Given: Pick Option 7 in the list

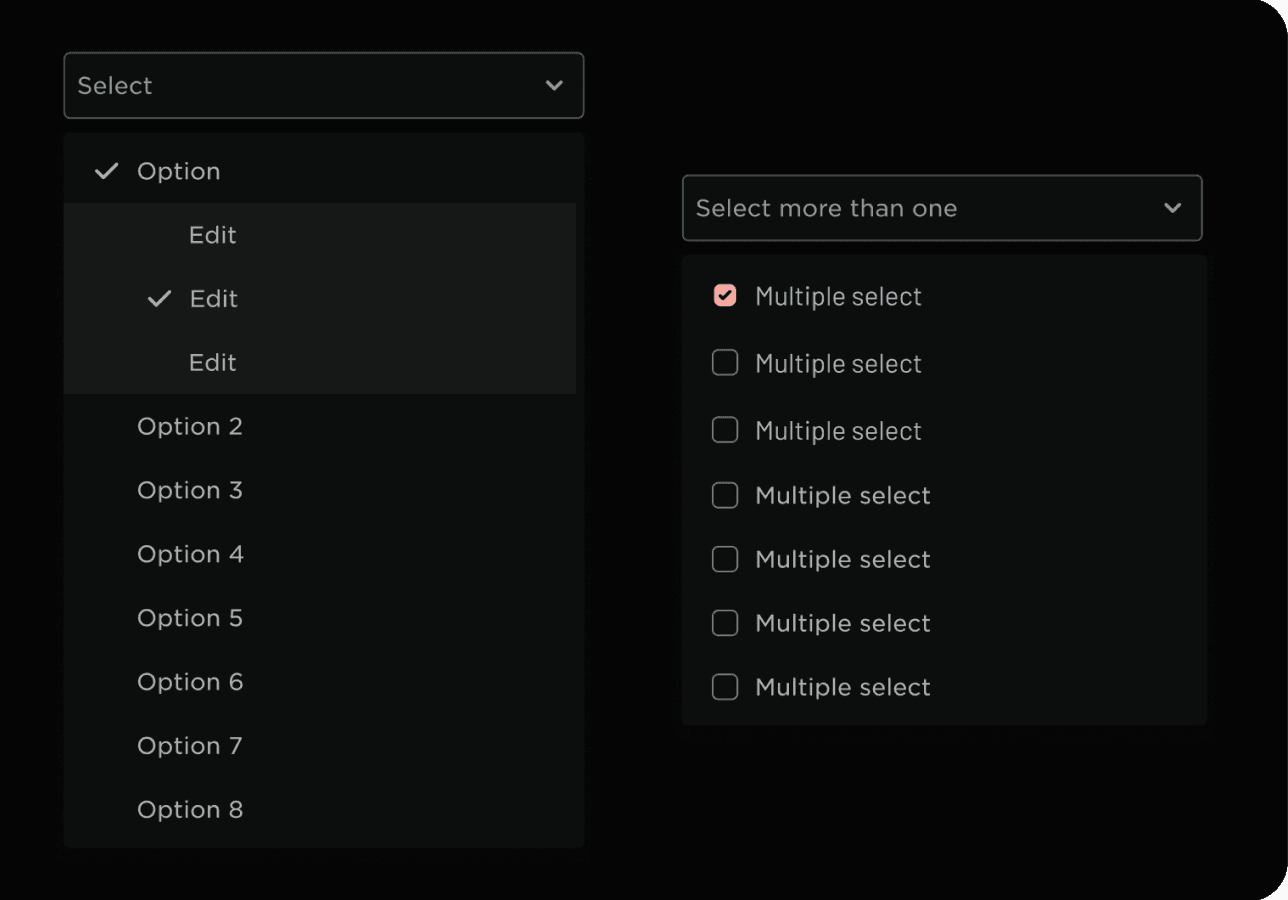Looking at the screenshot, I should click(x=323, y=746).
